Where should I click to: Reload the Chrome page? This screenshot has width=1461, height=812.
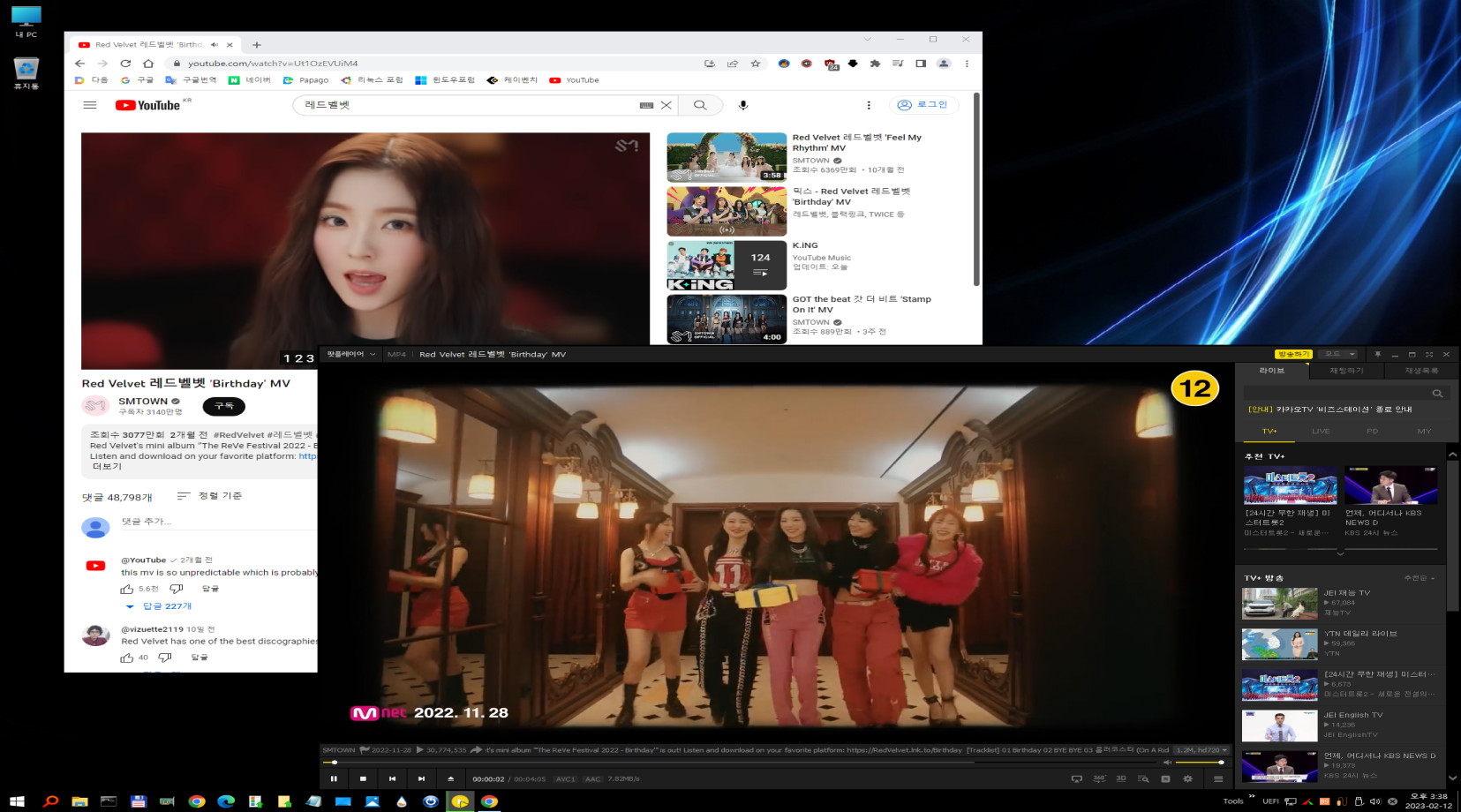(125, 64)
